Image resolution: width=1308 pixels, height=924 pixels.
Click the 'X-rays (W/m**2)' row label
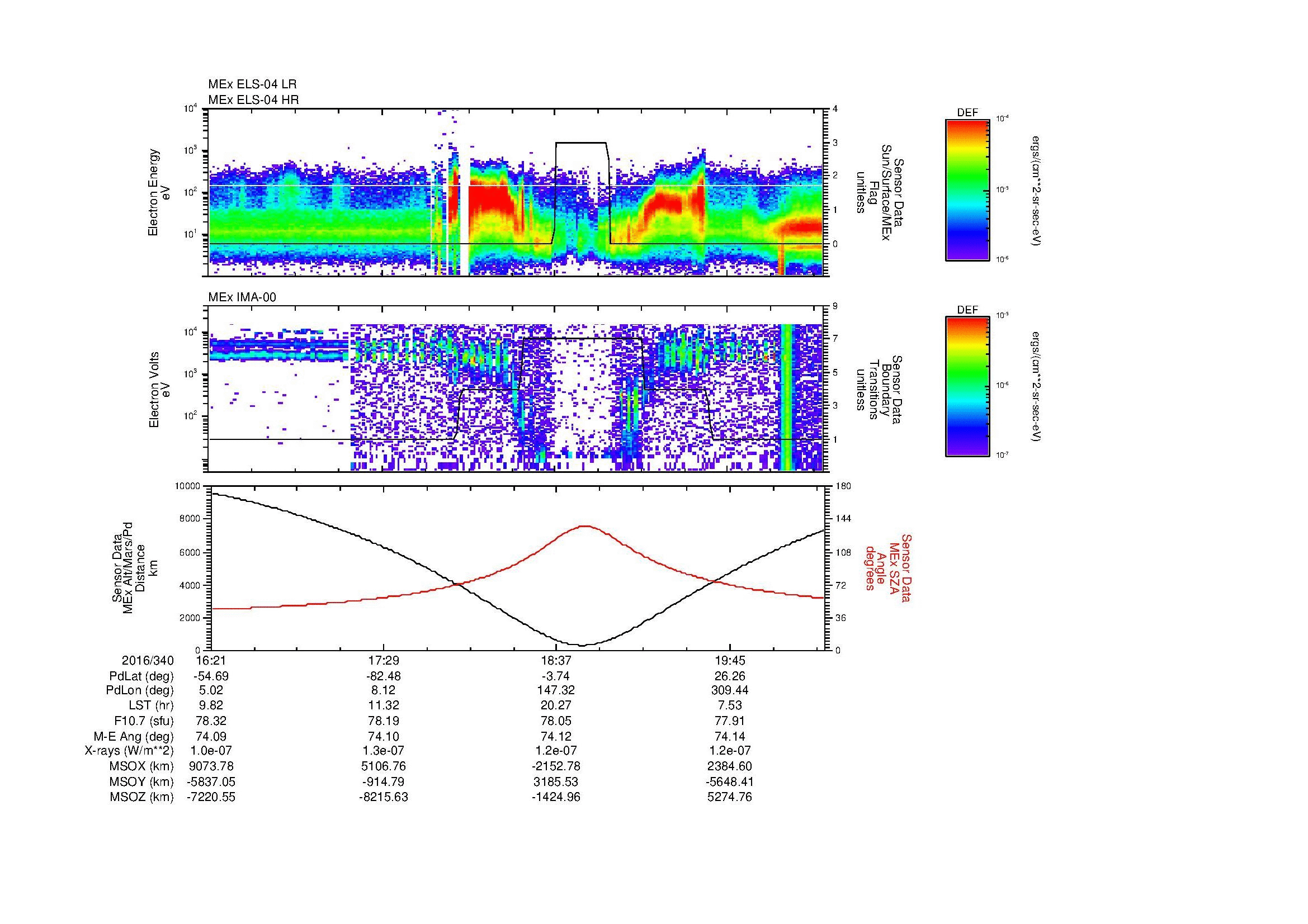click(x=129, y=751)
